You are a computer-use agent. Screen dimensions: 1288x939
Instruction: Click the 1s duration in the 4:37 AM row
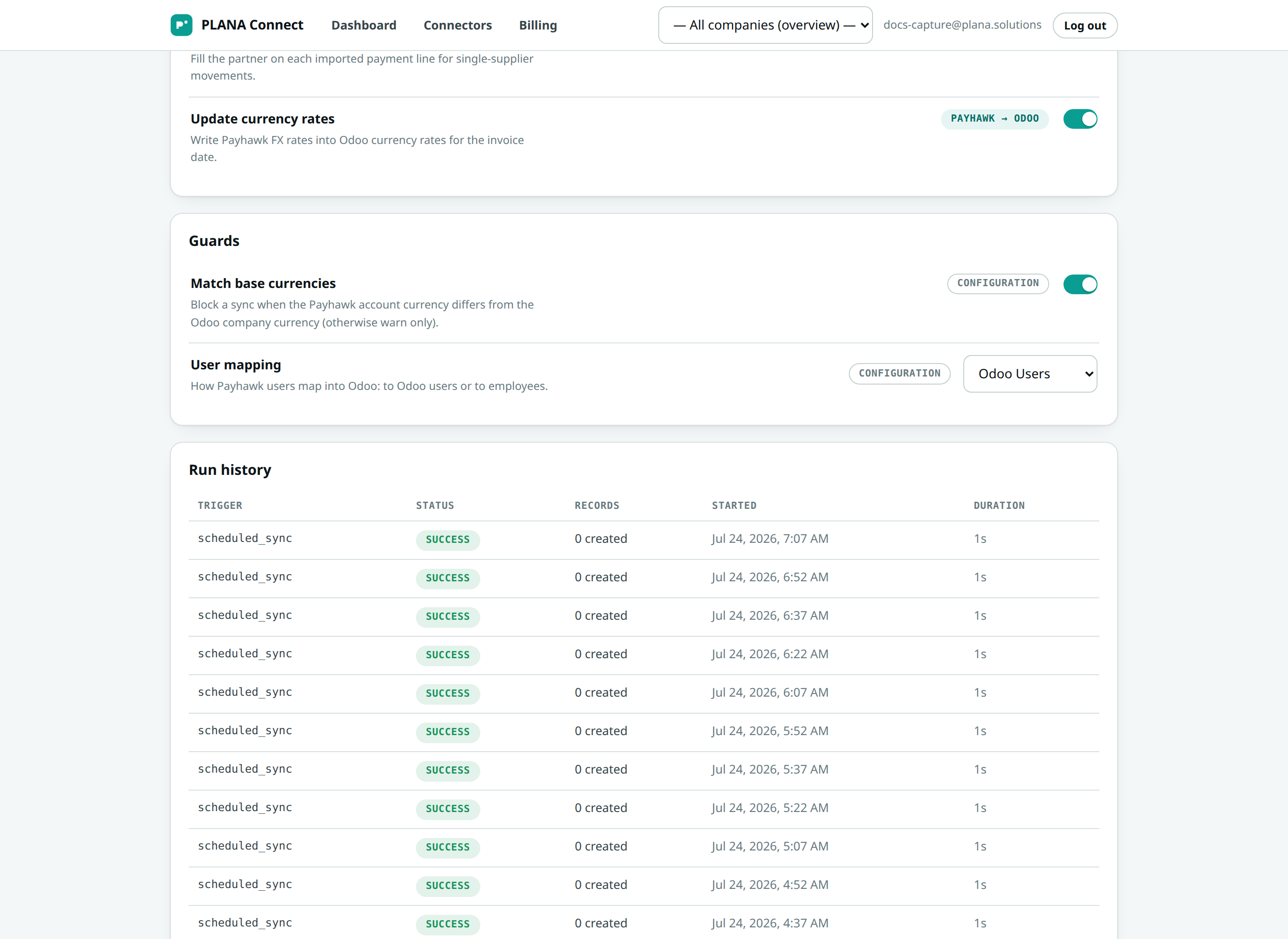coord(980,923)
